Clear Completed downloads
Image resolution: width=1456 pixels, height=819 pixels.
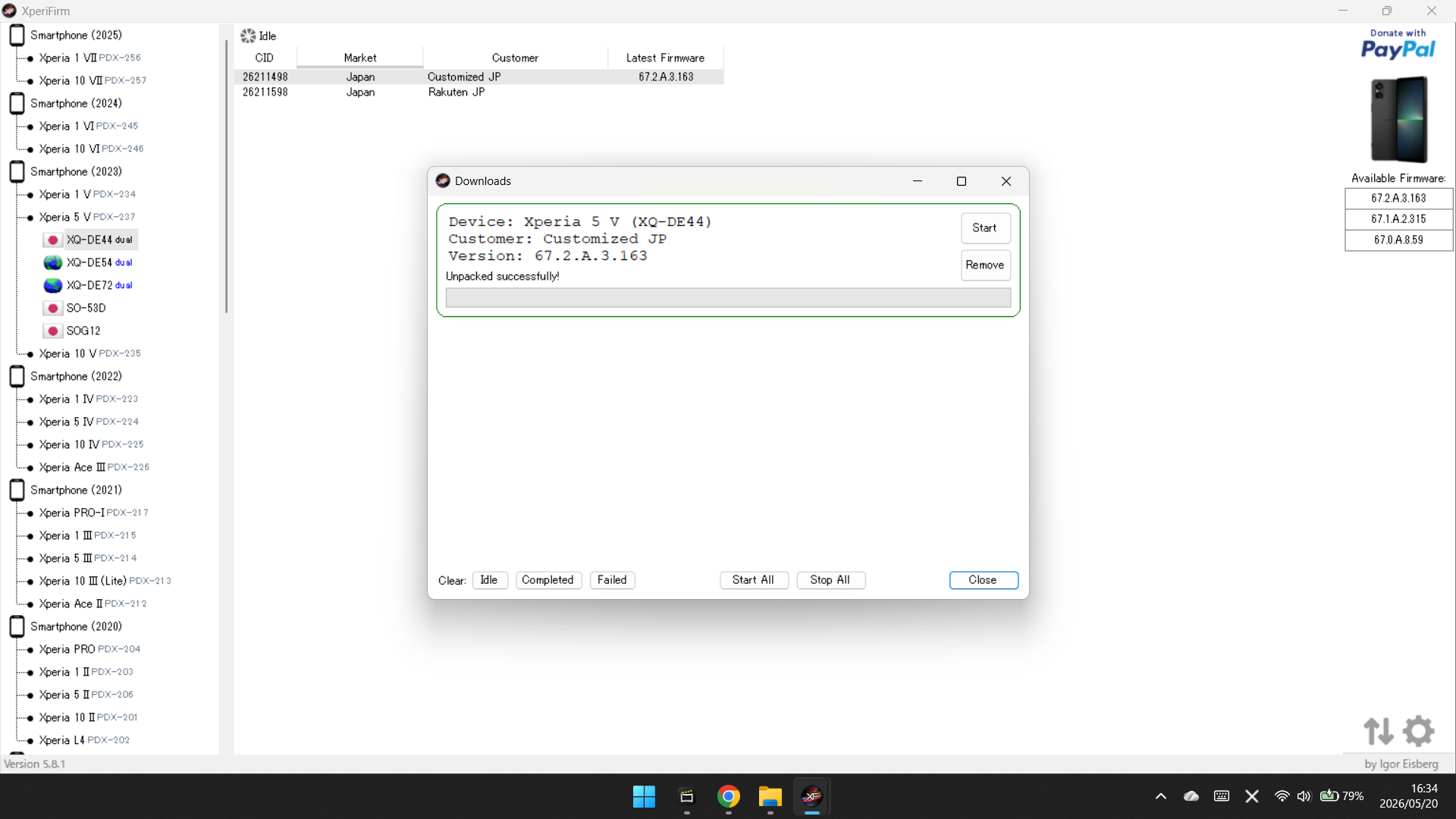tap(548, 580)
